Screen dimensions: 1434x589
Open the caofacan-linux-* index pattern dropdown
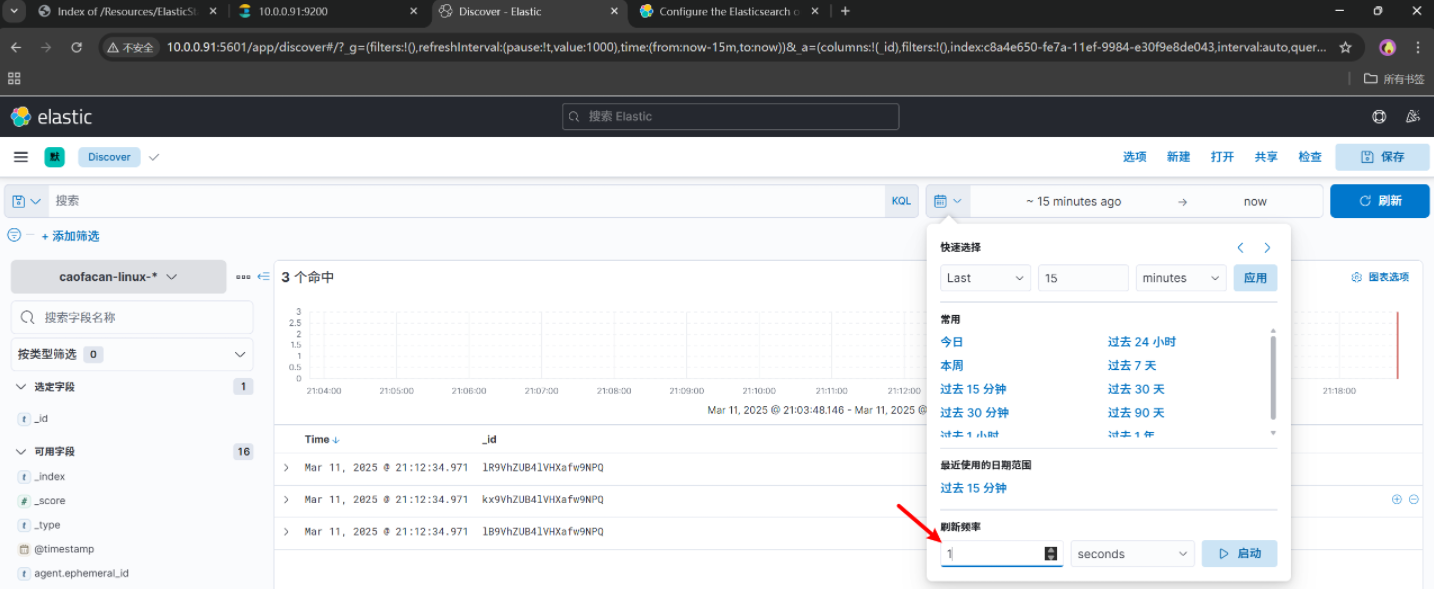click(118, 277)
